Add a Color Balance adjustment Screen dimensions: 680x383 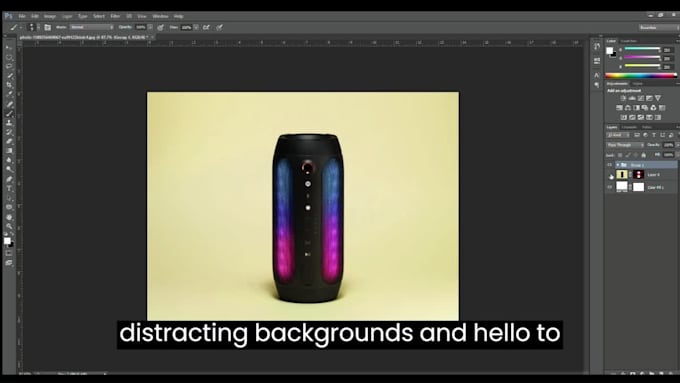tap(628, 108)
